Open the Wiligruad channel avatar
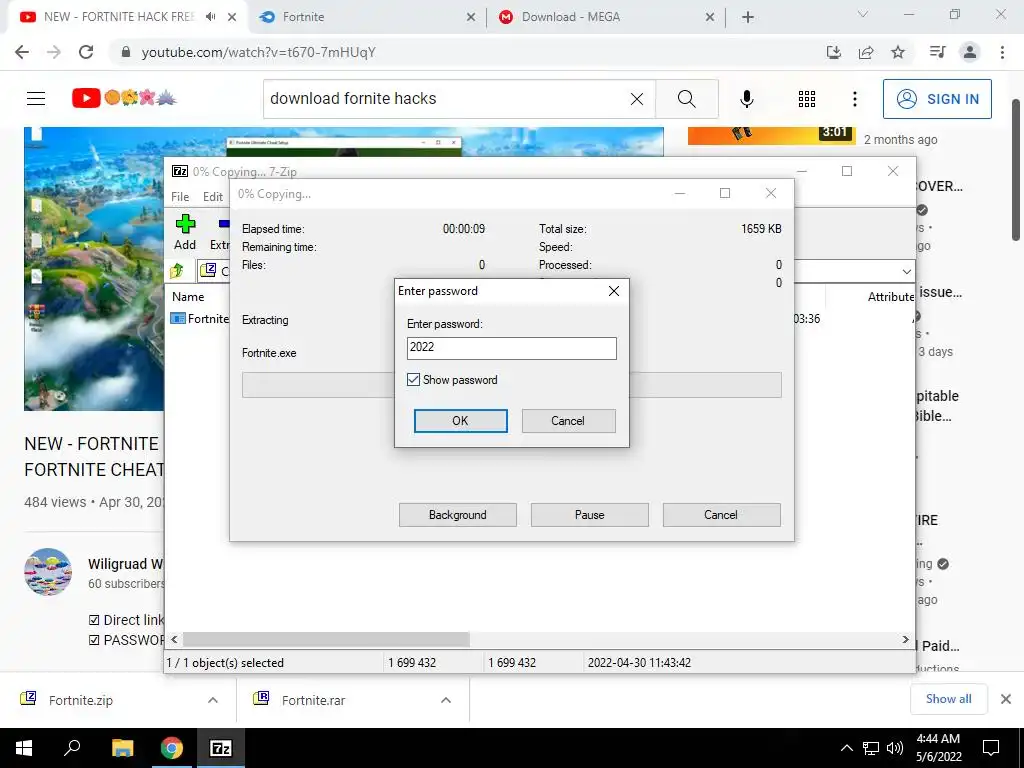 (x=48, y=571)
